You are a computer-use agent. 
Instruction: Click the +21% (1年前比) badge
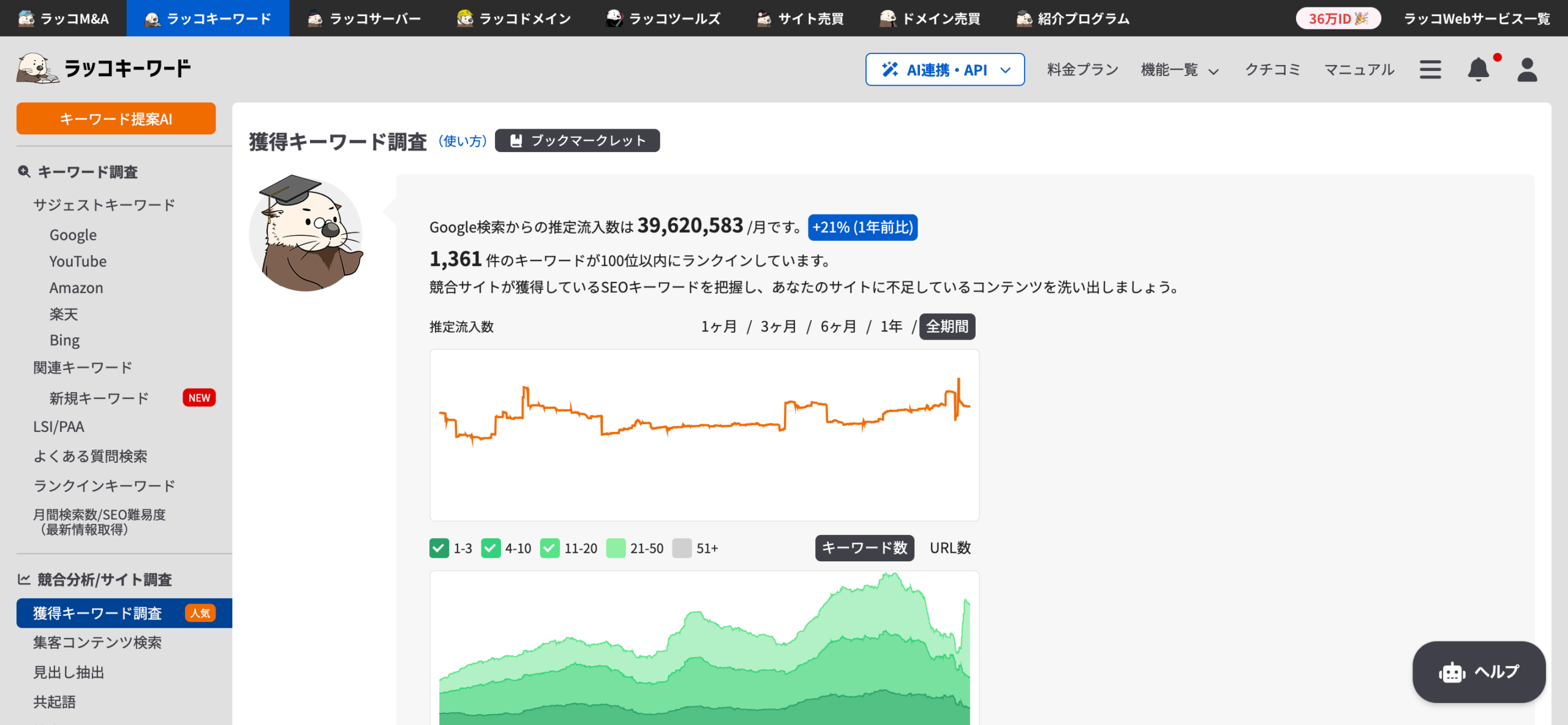coord(862,227)
